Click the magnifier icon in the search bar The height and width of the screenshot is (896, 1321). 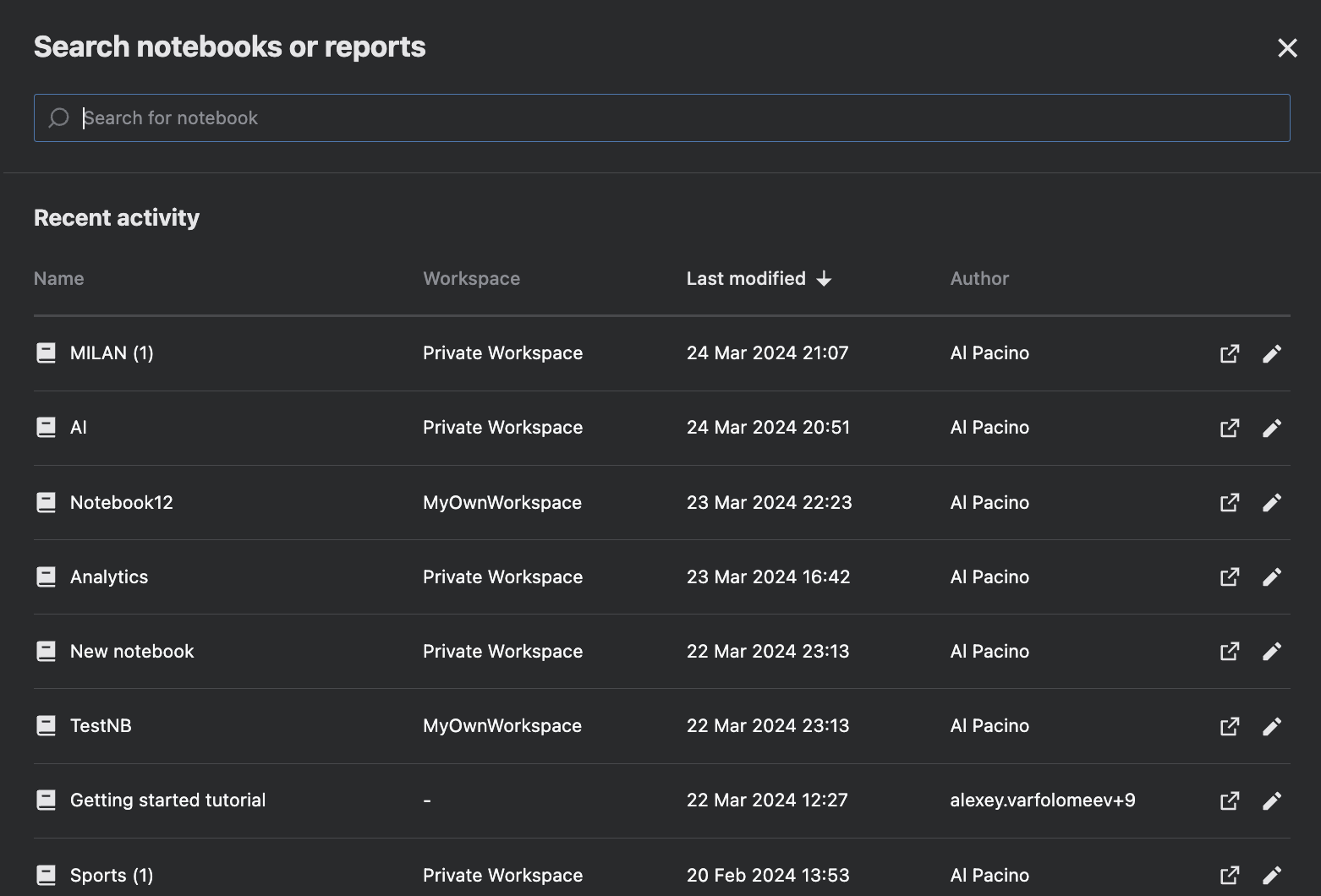pyautogui.click(x=58, y=117)
